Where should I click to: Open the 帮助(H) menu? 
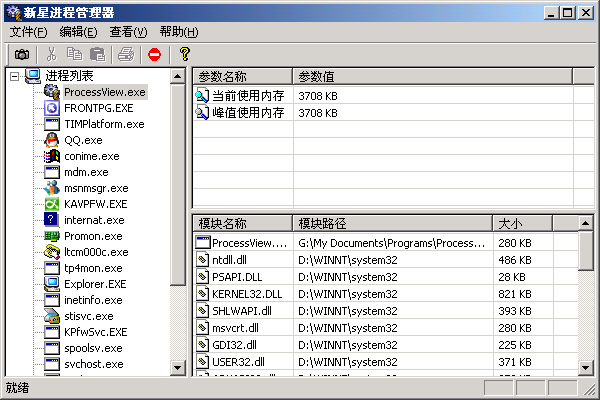click(178, 32)
